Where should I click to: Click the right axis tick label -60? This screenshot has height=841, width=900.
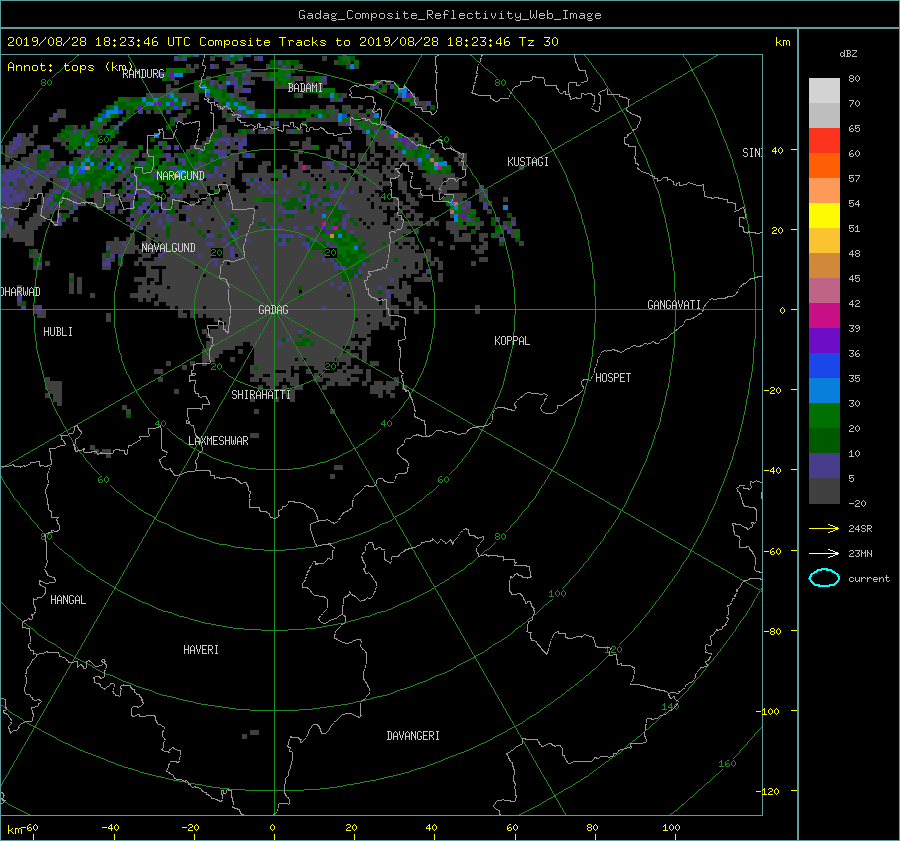pyautogui.click(x=771, y=551)
